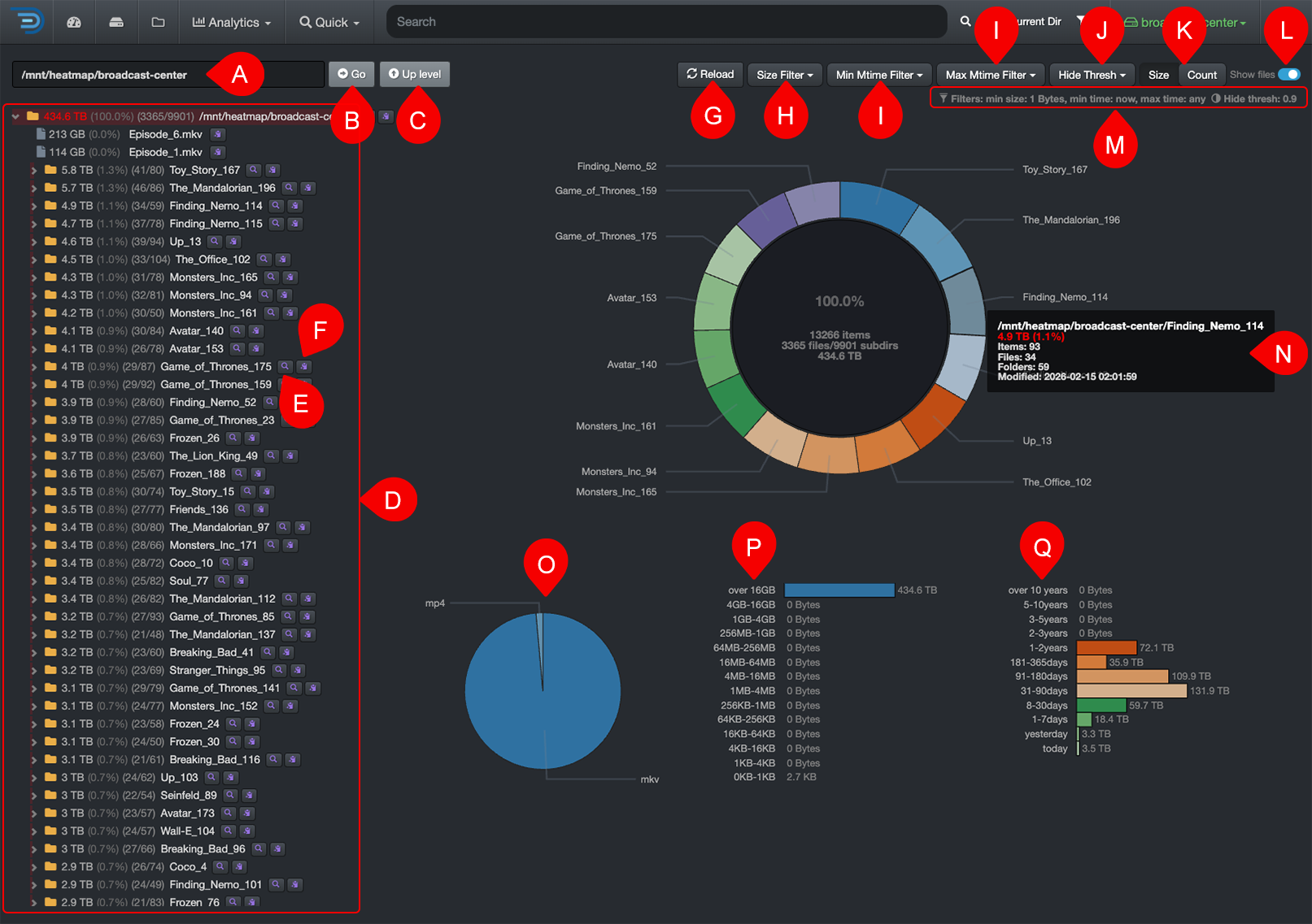Screen dimensions: 1312x924
Task: Expand the Stranger_Things_95 folder
Action: [33, 670]
